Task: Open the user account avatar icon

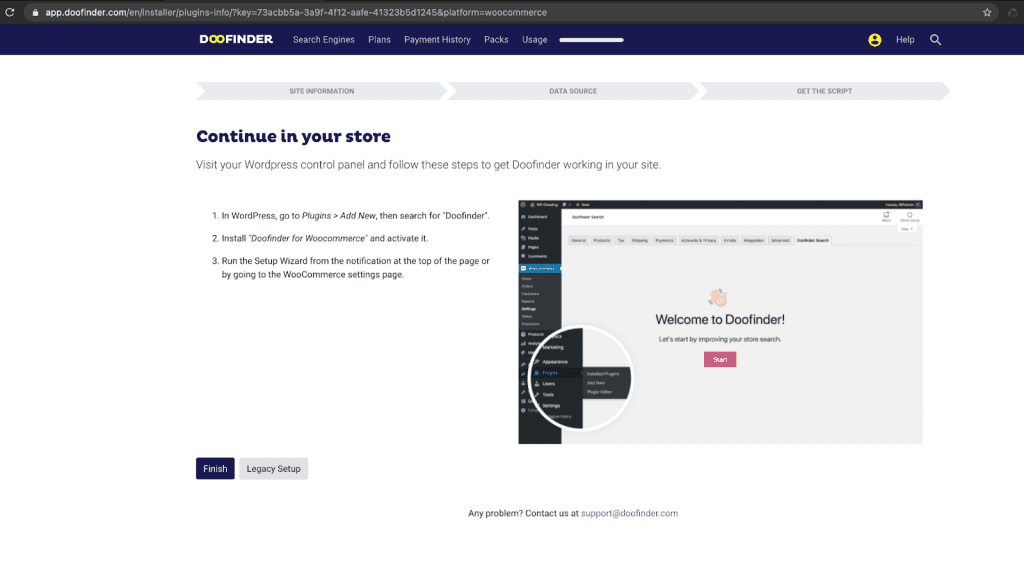Action: 875,40
